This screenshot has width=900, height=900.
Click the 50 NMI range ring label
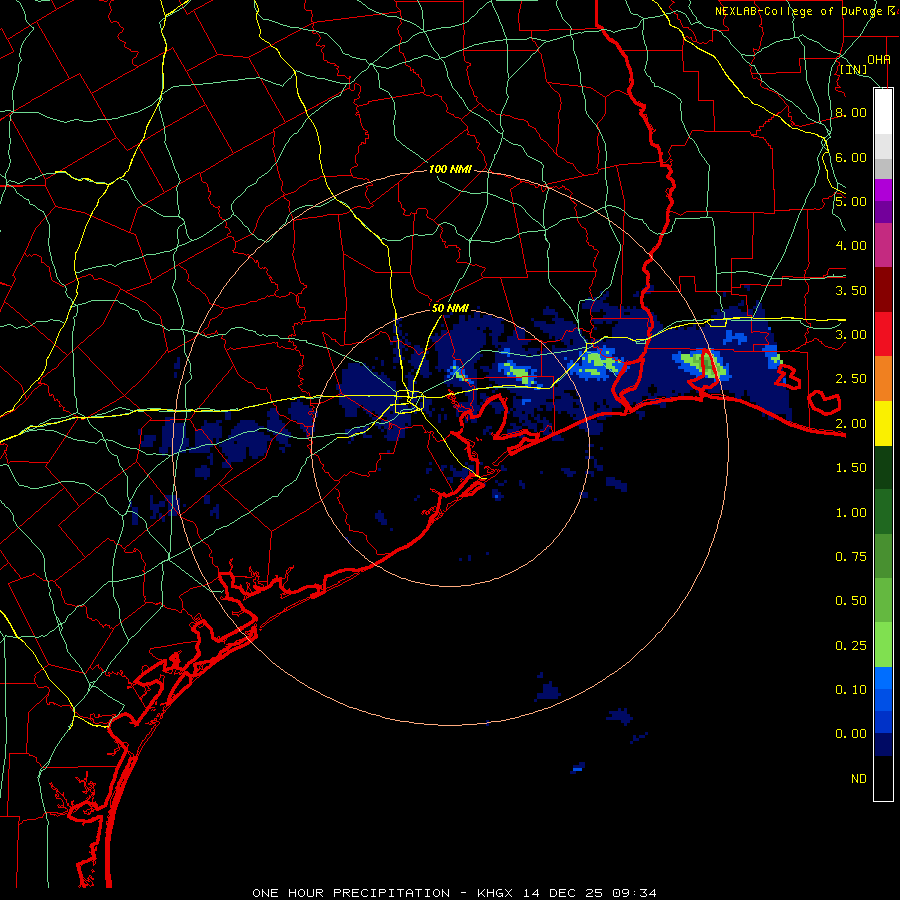pos(450,308)
